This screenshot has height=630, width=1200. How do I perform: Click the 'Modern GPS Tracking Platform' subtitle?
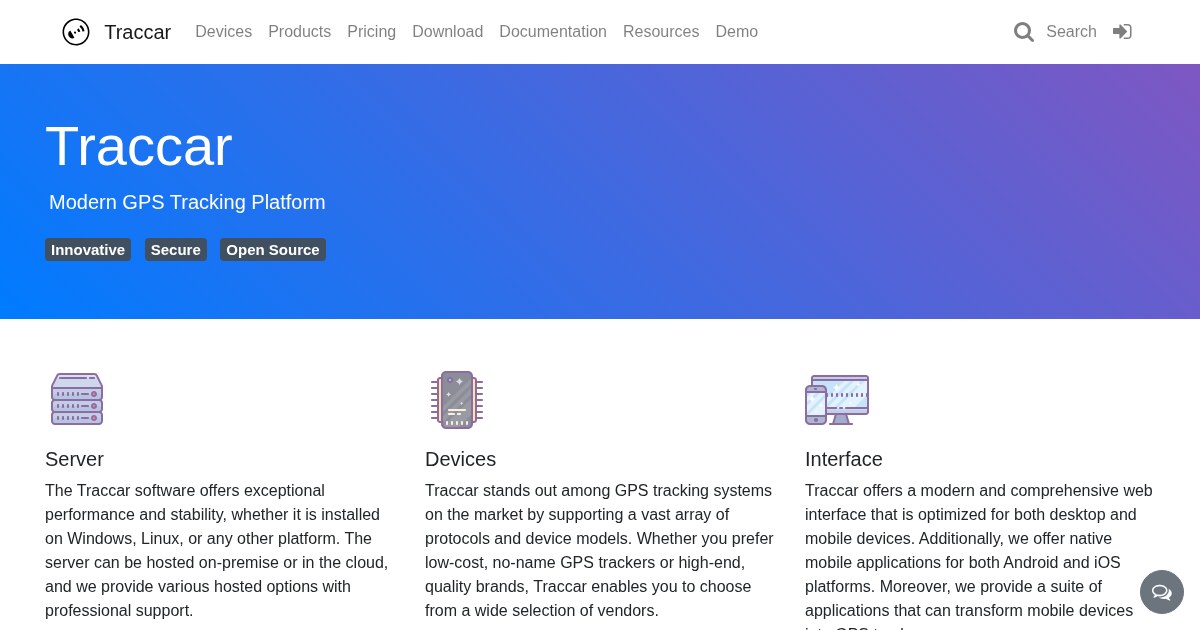pos(187,202)
